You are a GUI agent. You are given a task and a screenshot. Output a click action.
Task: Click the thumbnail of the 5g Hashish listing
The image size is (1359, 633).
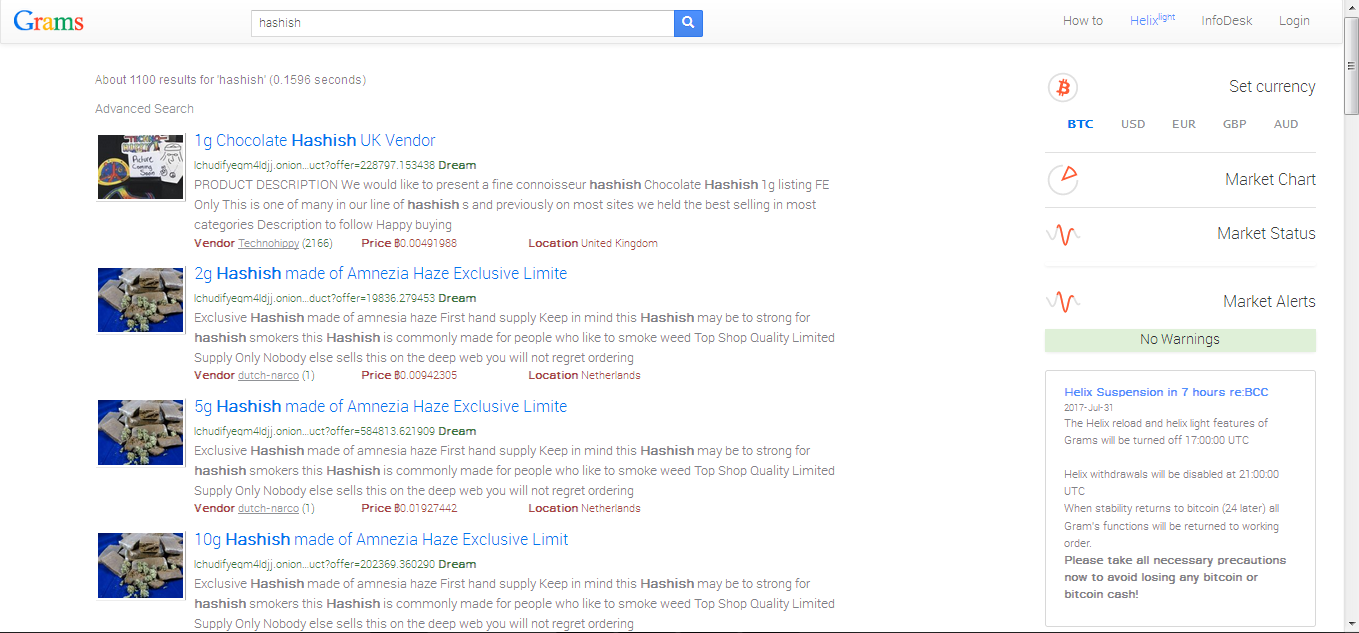141,433
